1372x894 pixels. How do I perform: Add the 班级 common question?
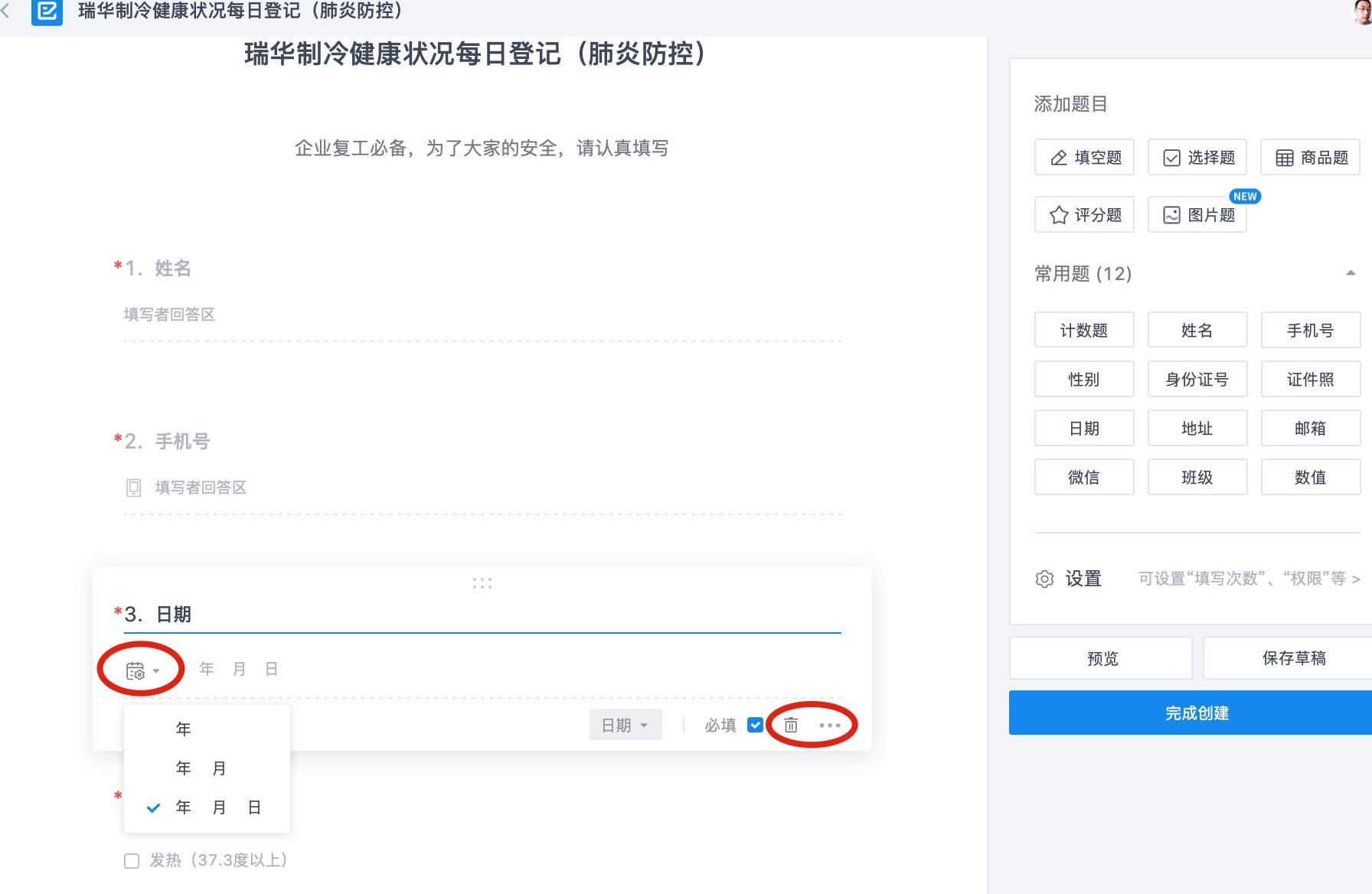(1197, 478)
